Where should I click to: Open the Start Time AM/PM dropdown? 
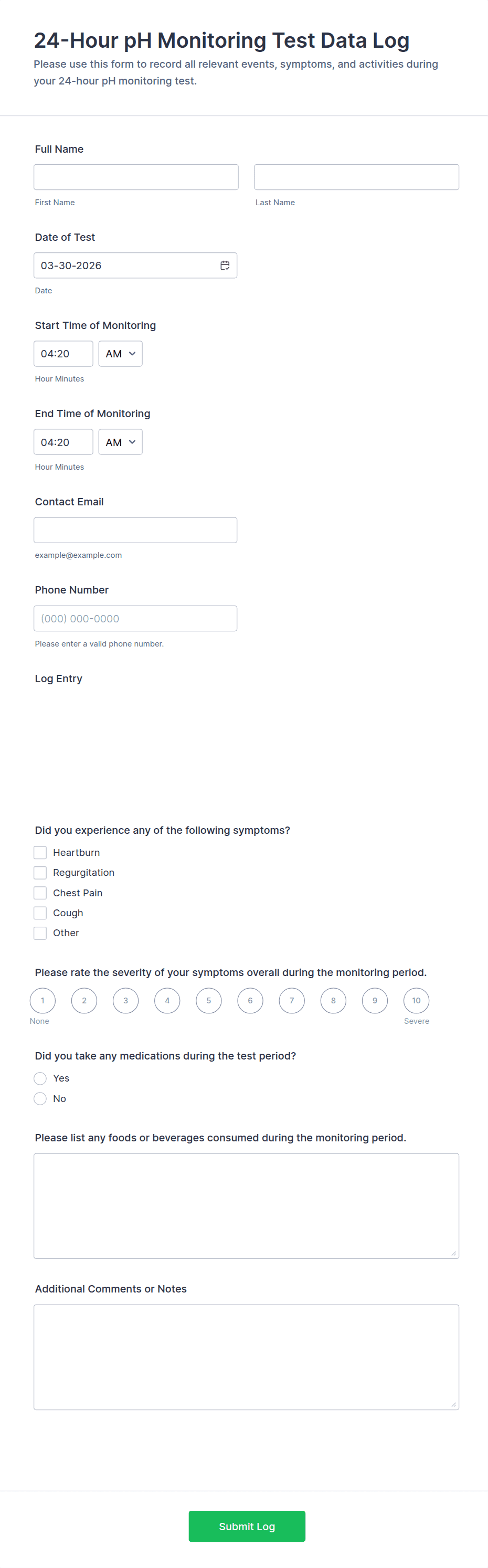pos(120,353)
